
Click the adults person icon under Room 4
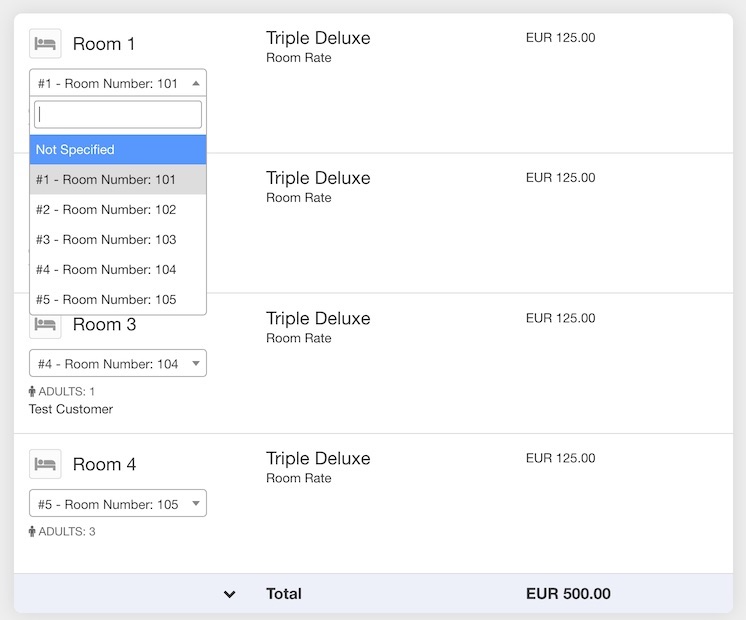(x=32, y=531)
